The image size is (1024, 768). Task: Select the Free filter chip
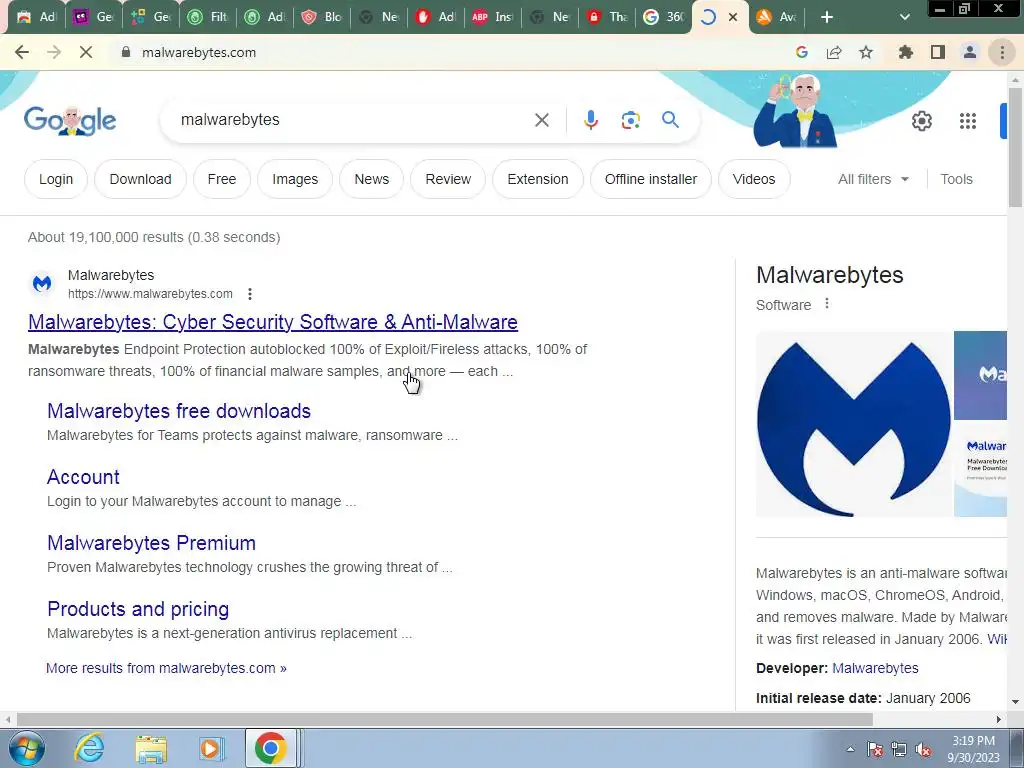click(x=222, y=179)
